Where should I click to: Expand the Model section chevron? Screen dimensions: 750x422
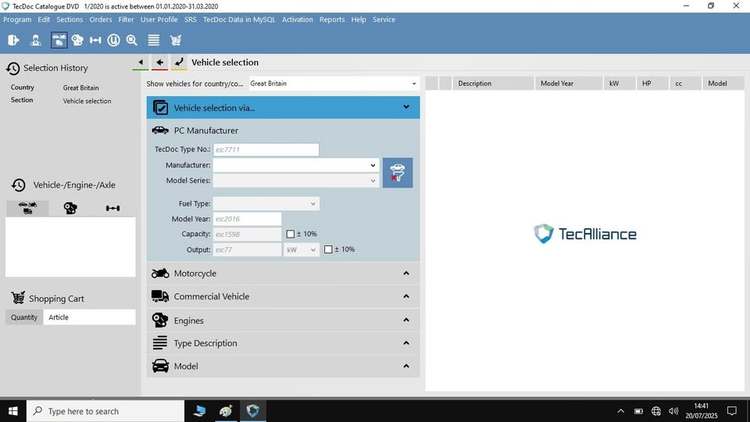coord(406,366)
